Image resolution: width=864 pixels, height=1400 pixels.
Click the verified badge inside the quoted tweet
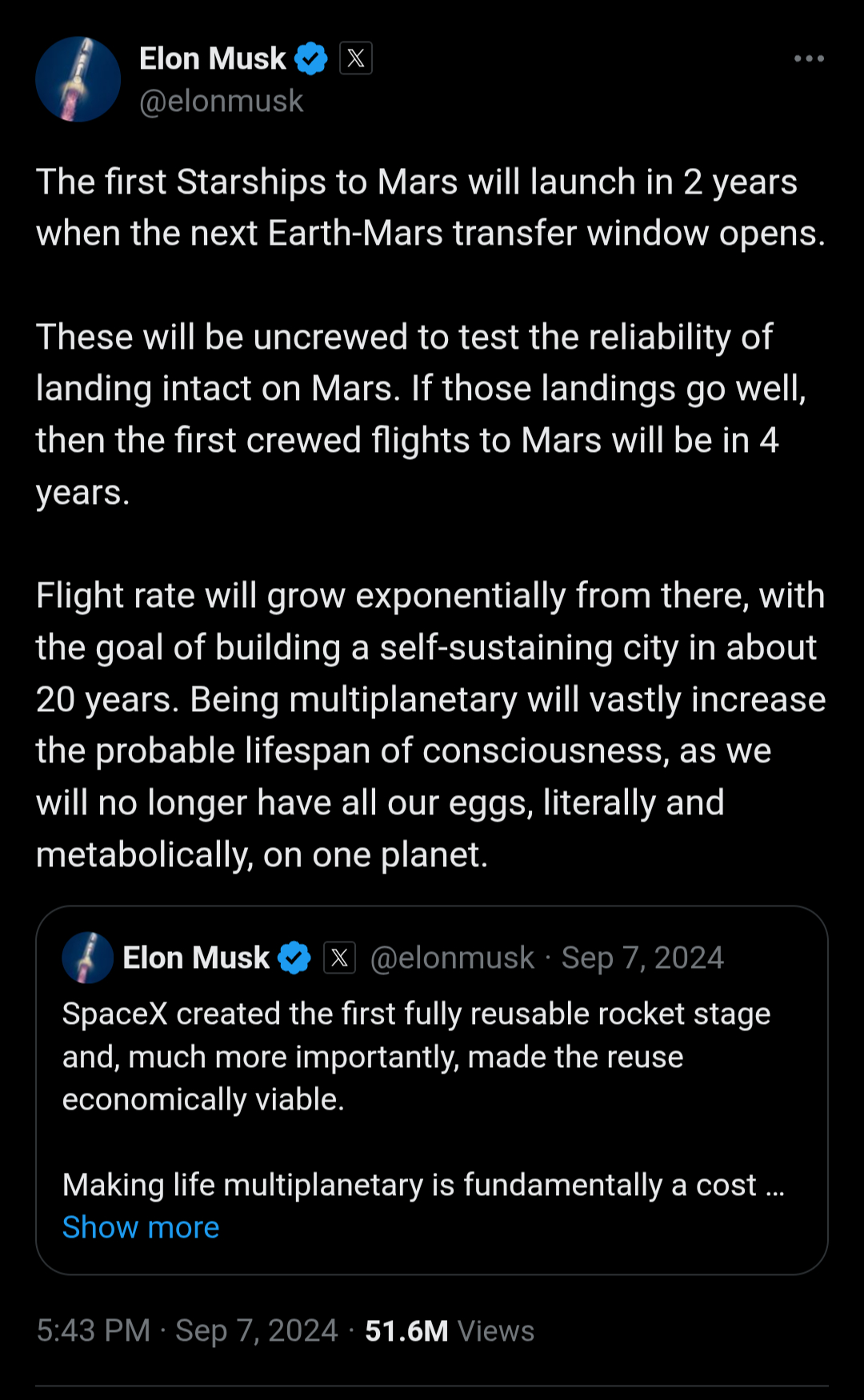coord(294,958)
